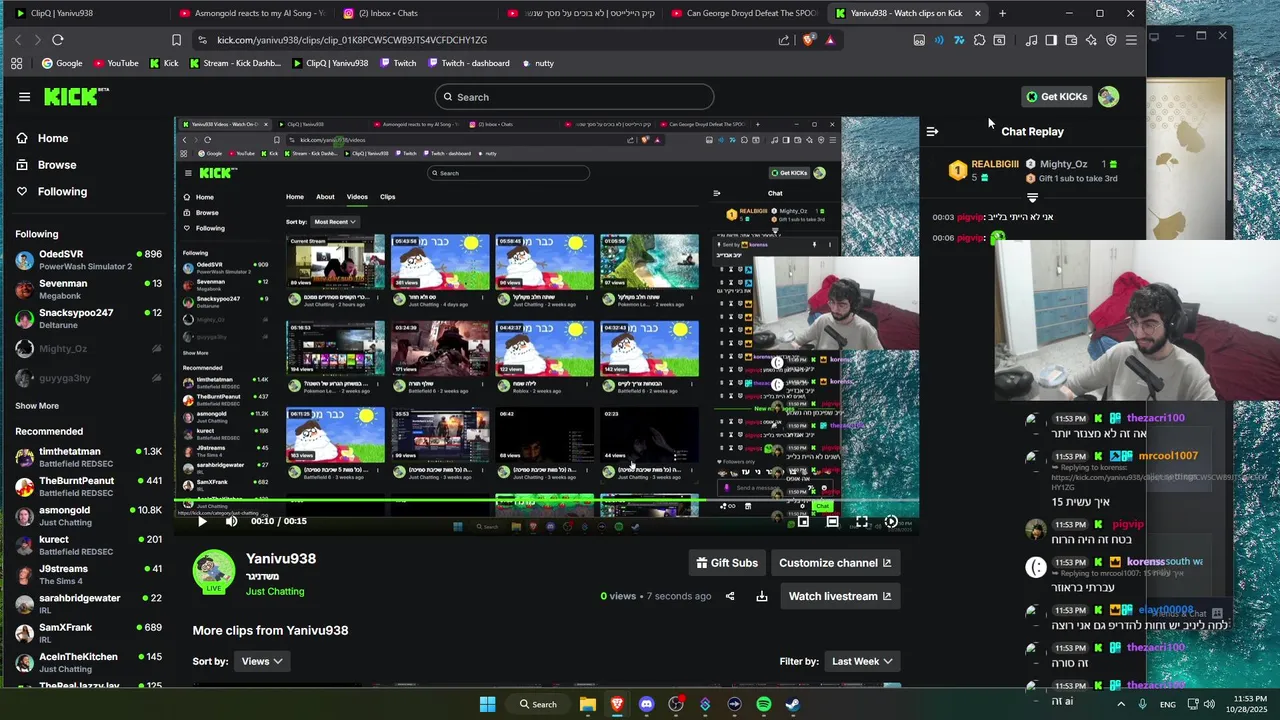This screenshot has width=1280, height=720.
Task: Click the Brave Shields lion icon
Action: point(808,40)
